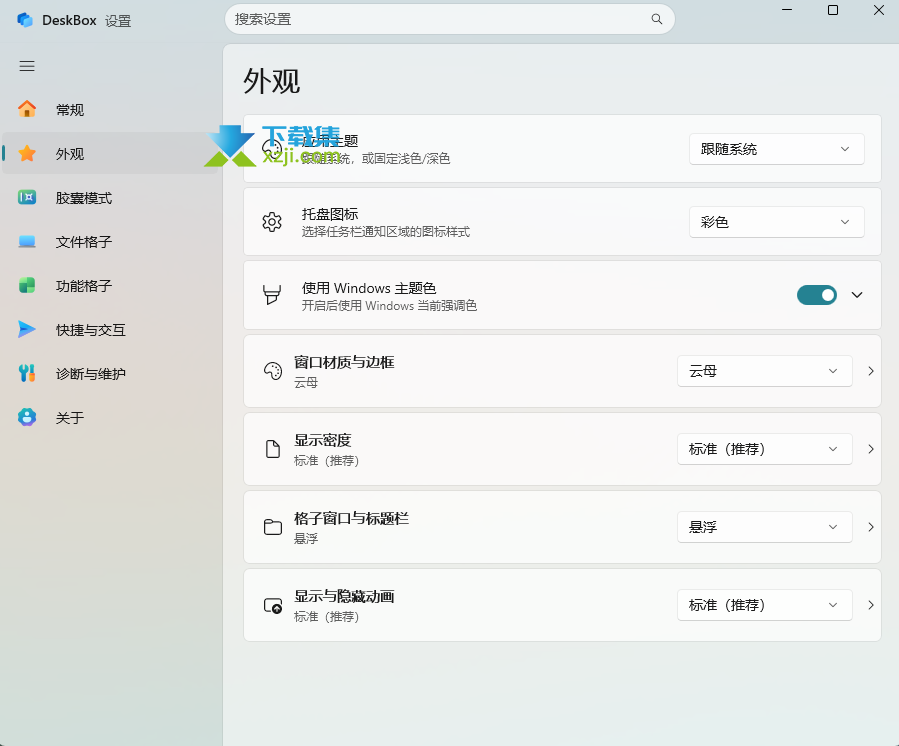Click the 选择任务栏通知区域的图标样式 description
The width and height of the screenshot is (899, 746).
coord(386,232)
